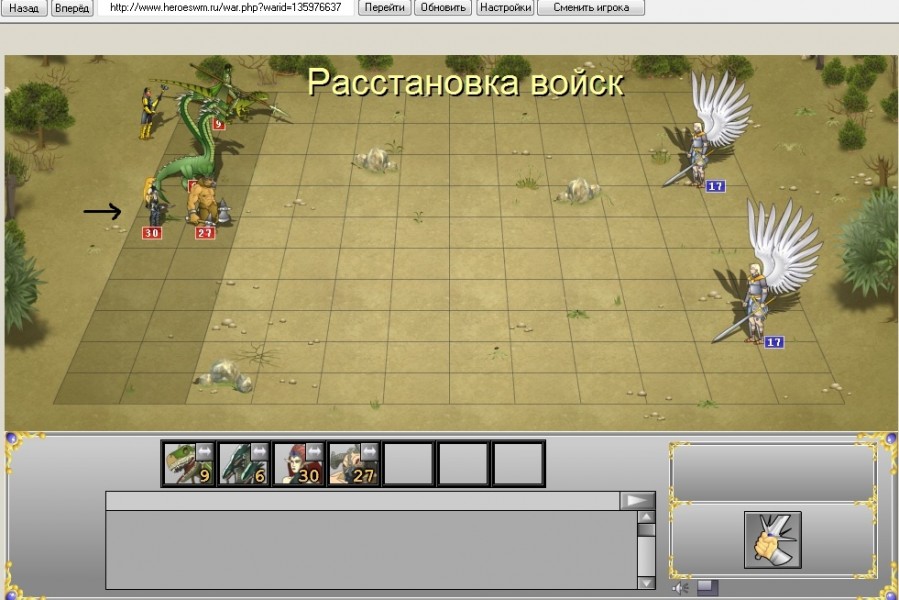Select the upper angel stack of 17
The height and width of the screenshot is (600, 899).
tap(708, 129)
